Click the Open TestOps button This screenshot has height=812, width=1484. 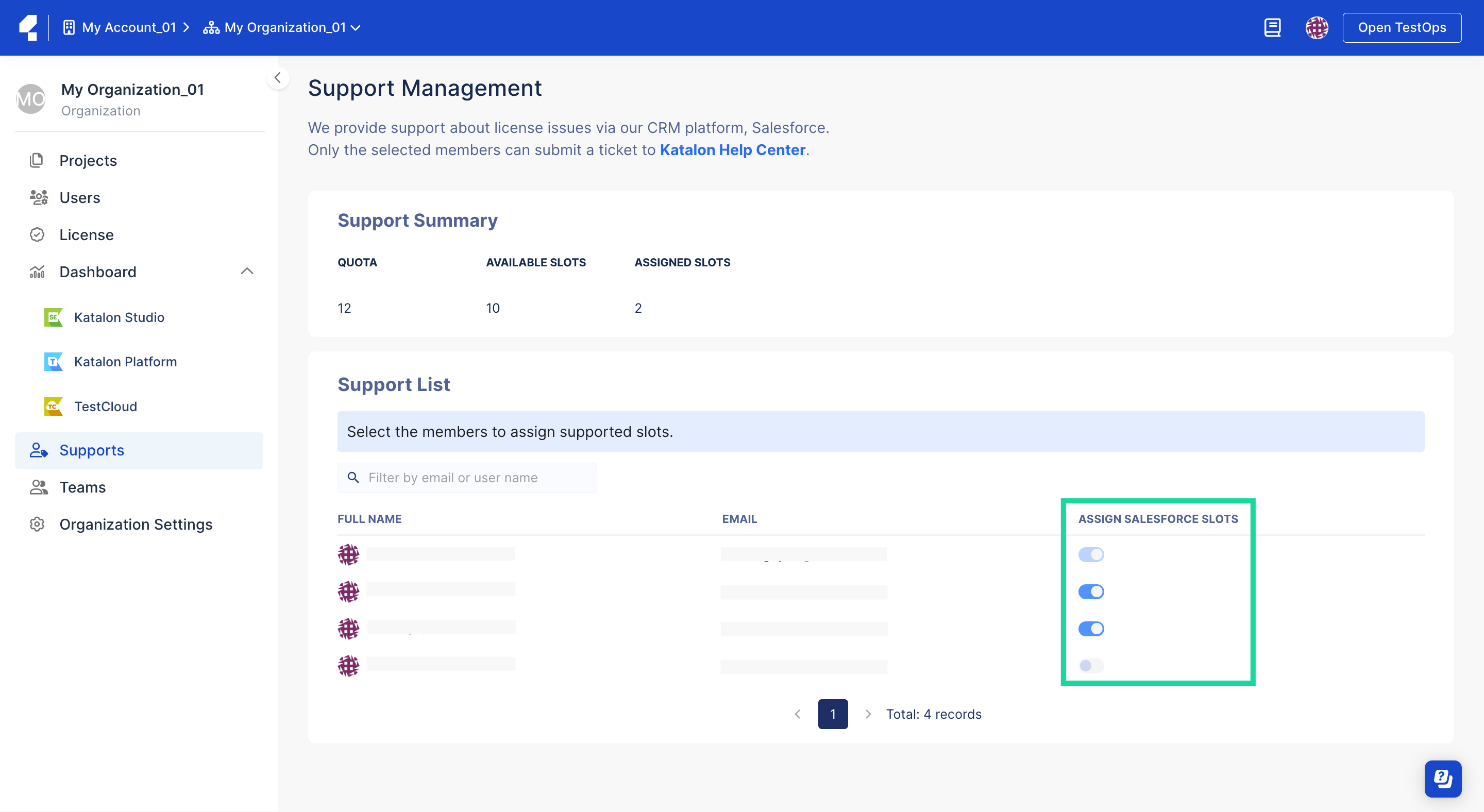(1402, 28)
